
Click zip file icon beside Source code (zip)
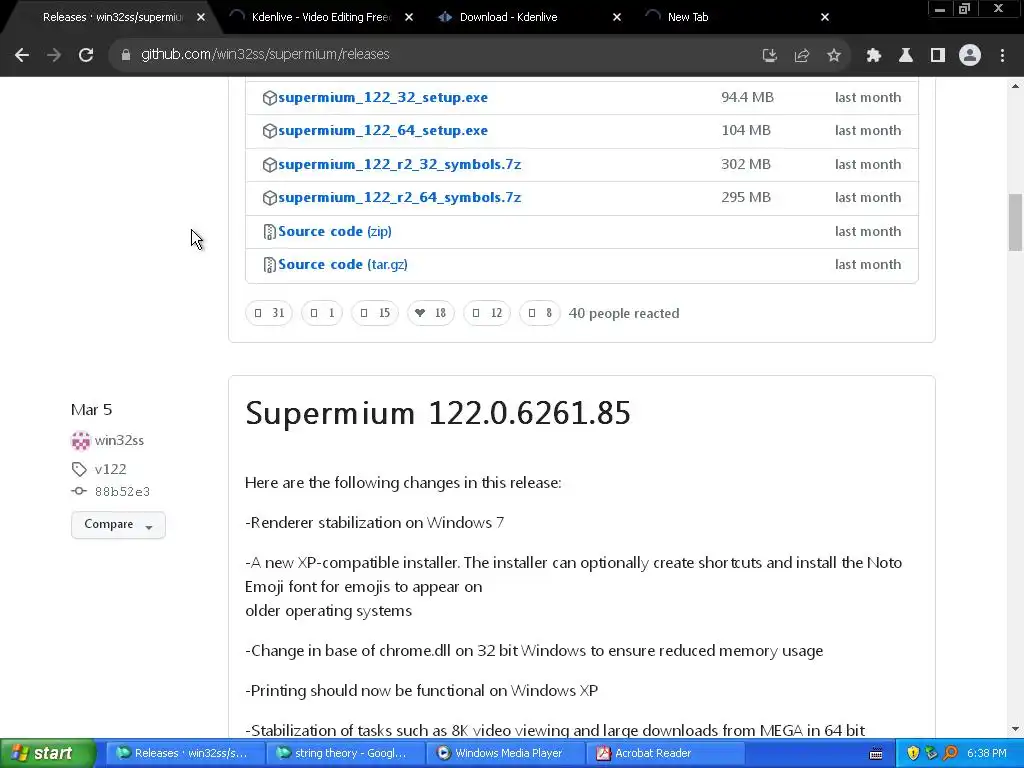tap(269, 232)
